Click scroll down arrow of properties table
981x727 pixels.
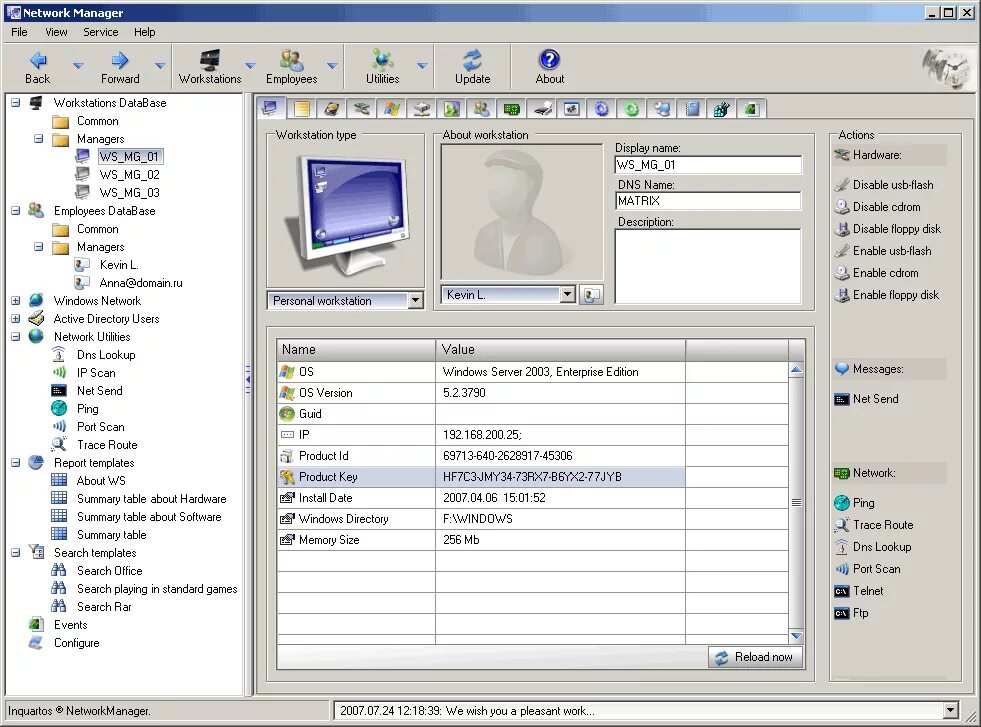[796, 636]
